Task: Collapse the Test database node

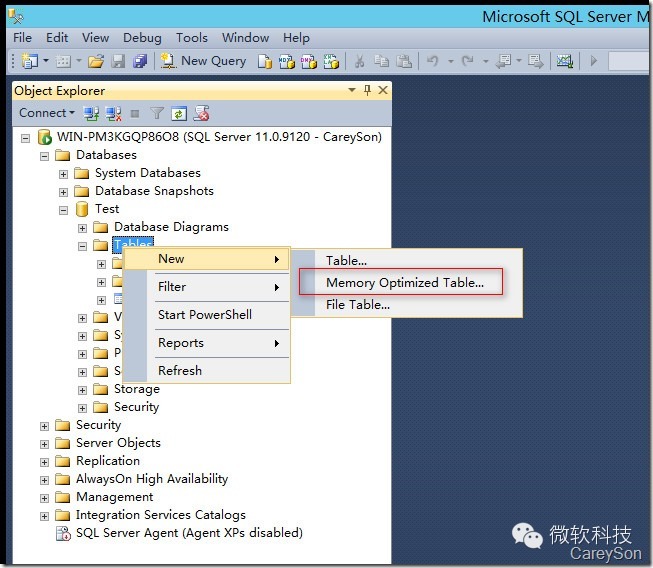Action: [63, 210]
